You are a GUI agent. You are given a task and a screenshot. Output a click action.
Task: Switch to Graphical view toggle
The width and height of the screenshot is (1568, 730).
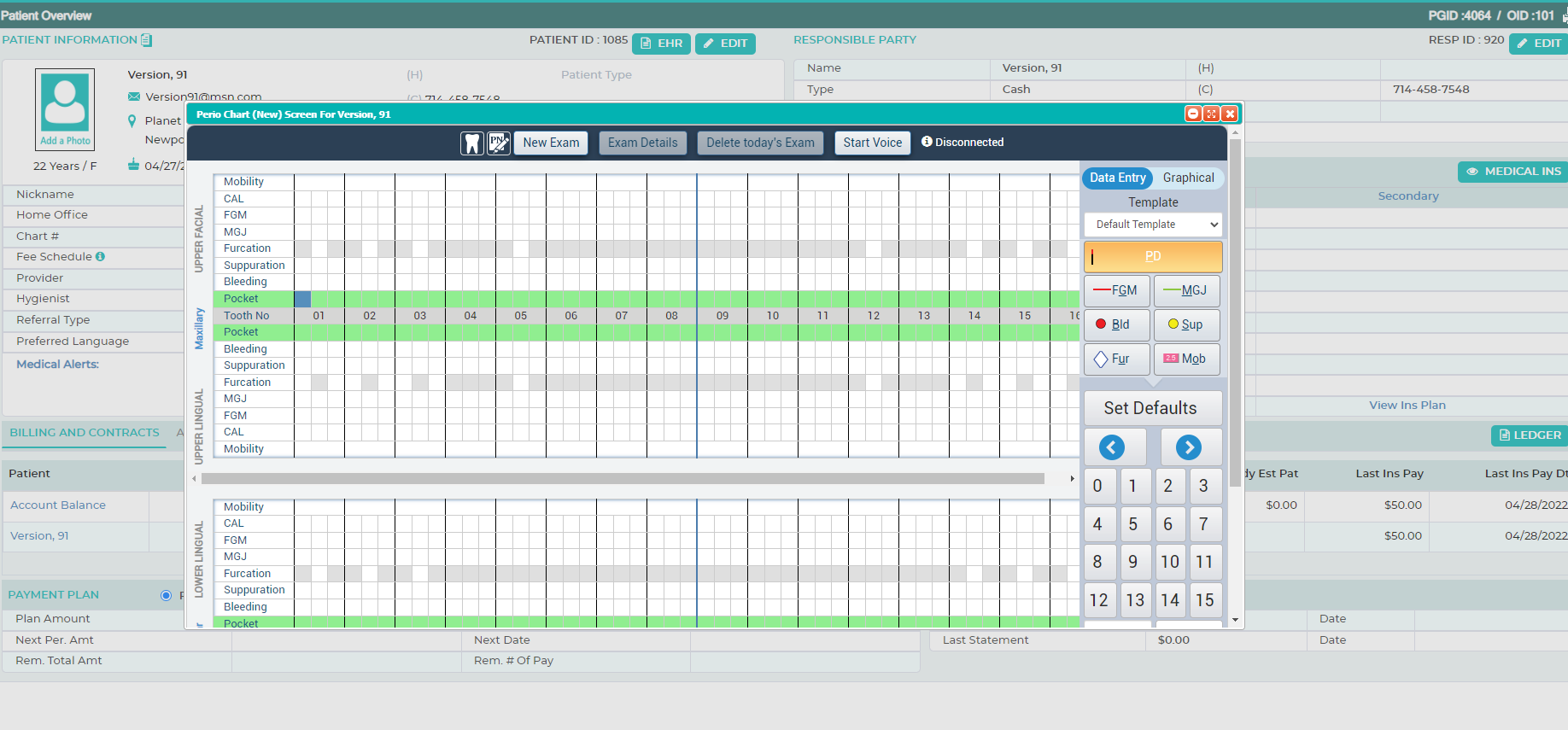tap(1188, 178)
